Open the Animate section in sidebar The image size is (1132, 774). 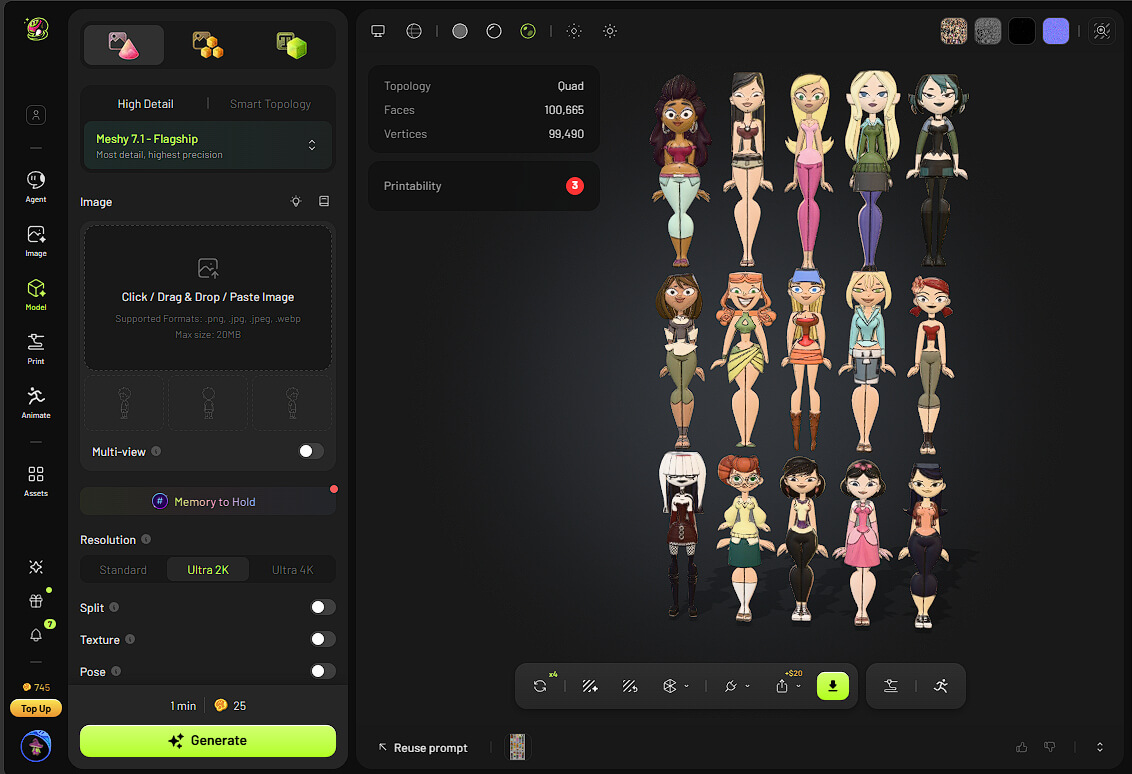tap(35, 403)
